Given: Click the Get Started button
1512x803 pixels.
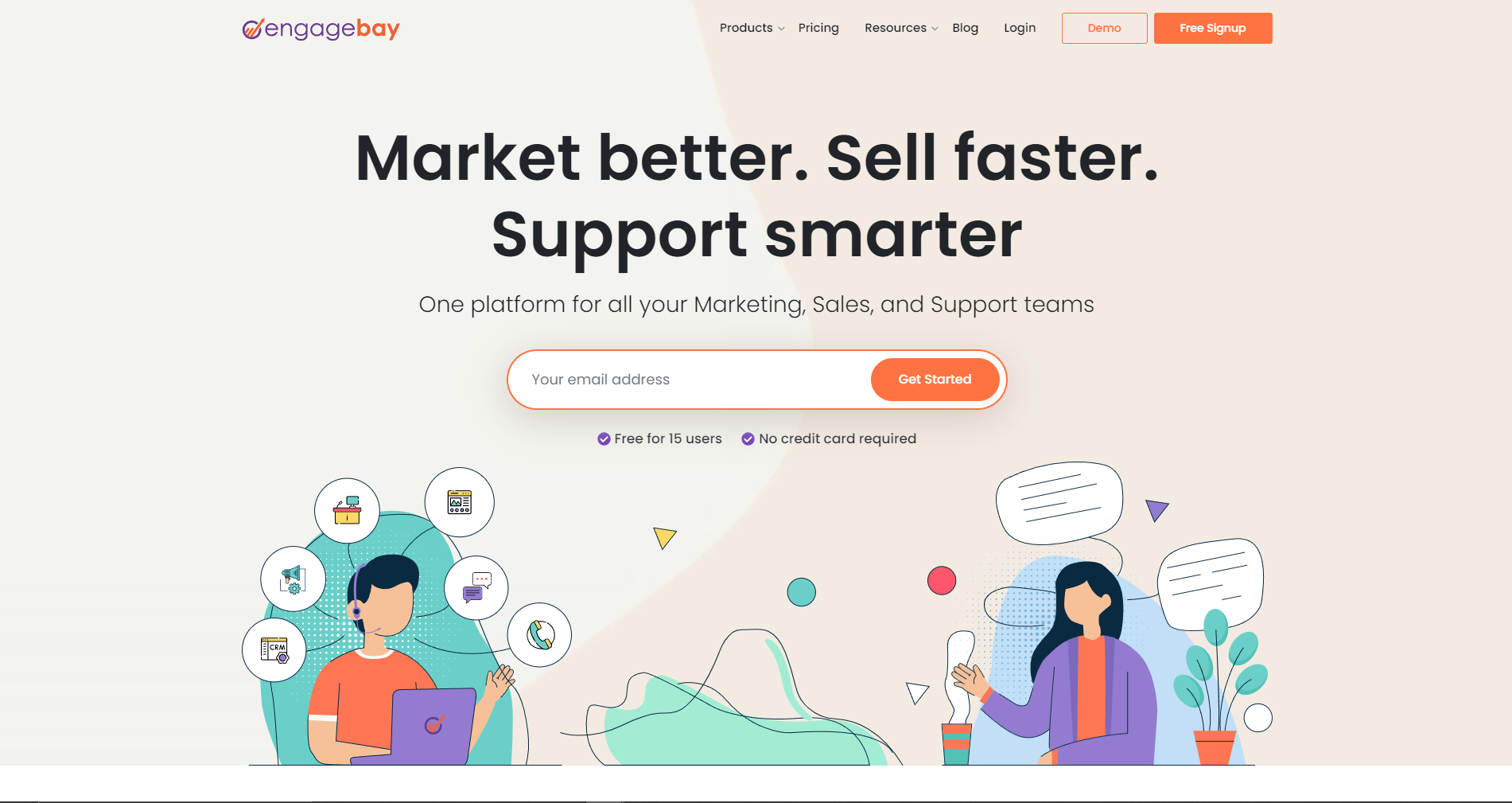Looking at the screenshot, I should [x=935, y=380].
